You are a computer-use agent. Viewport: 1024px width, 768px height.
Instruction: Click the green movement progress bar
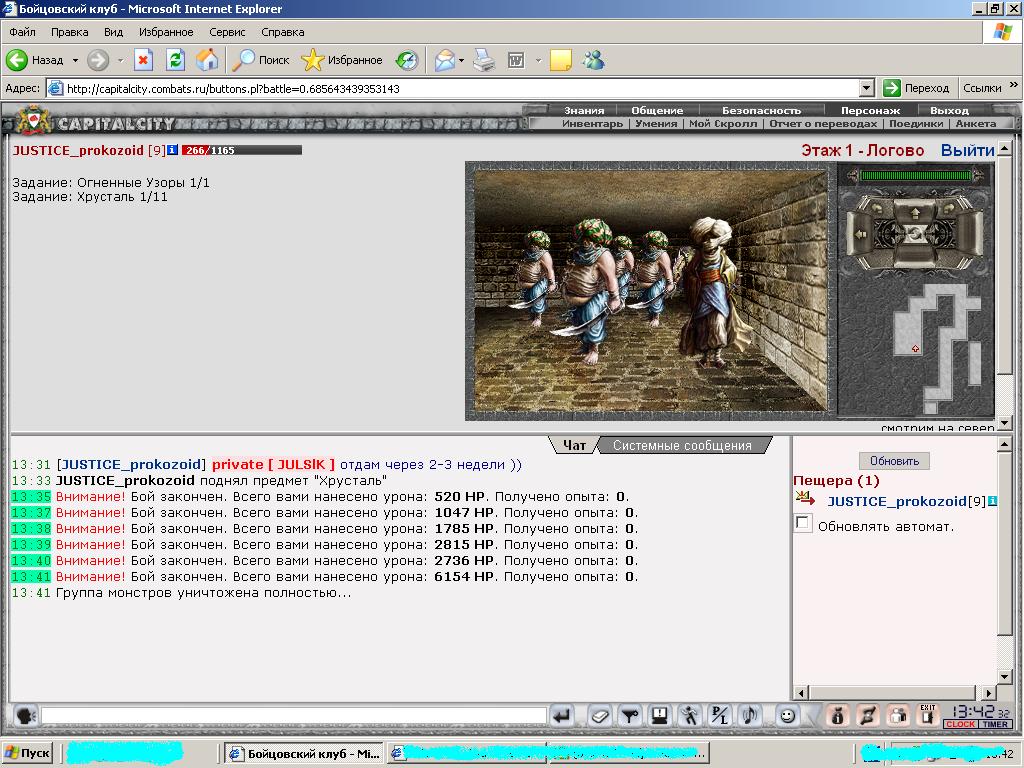click(916, 175)
